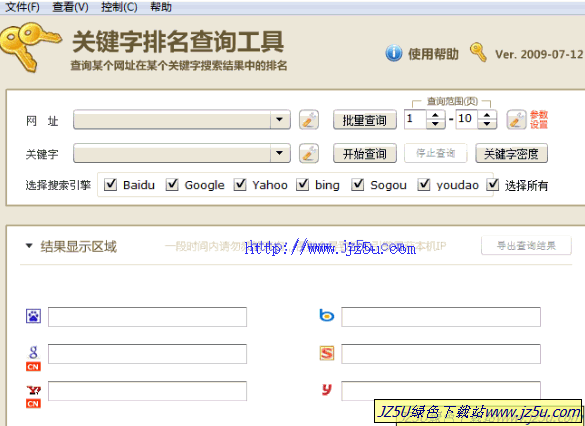This screenshot has width=585, height=426.
Task: Click the end page field showing 10
Action: (467, 119)
